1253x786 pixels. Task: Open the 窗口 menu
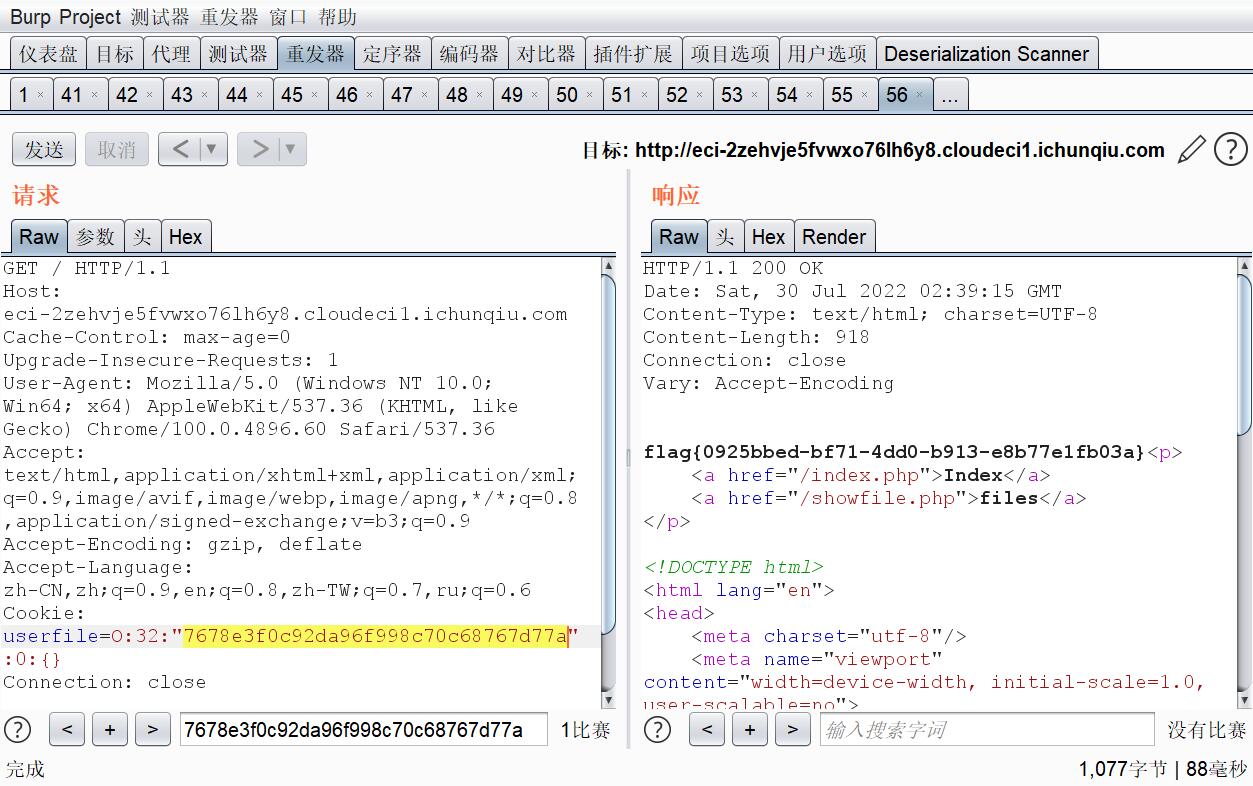point(289,17)
